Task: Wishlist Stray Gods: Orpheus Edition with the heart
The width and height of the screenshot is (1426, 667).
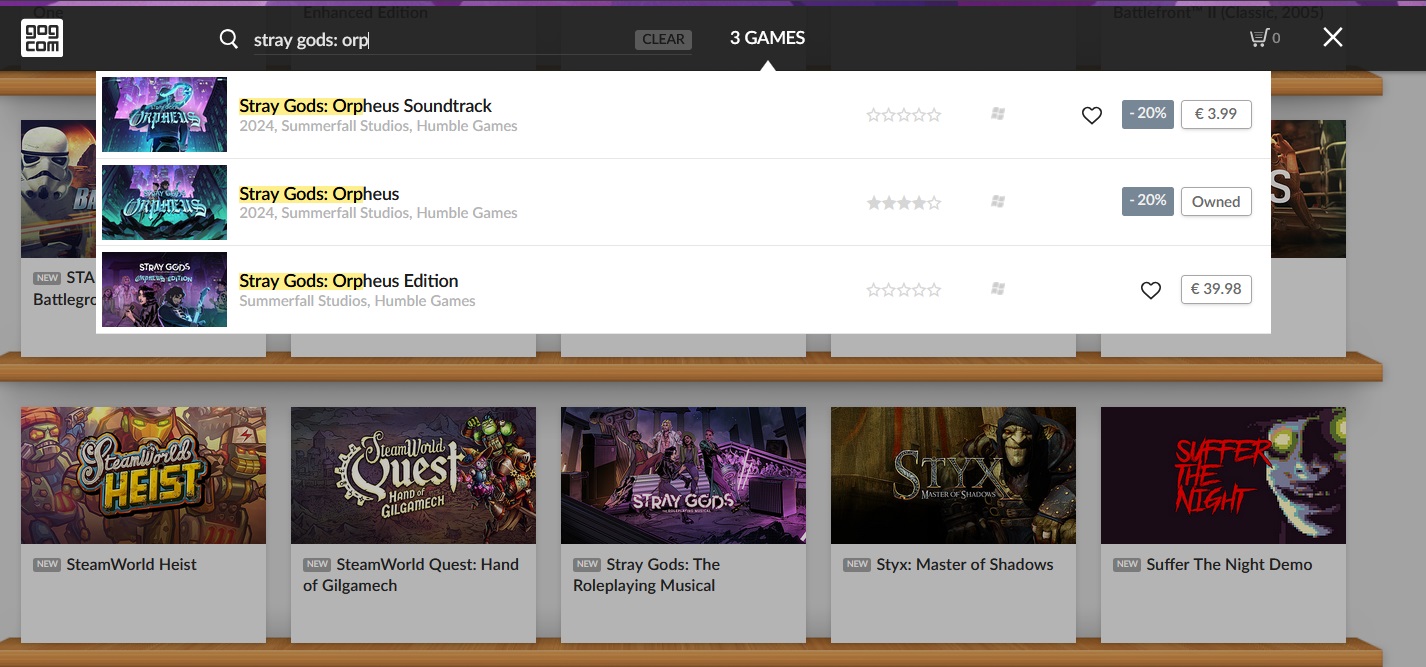Action: point(1151,290)
